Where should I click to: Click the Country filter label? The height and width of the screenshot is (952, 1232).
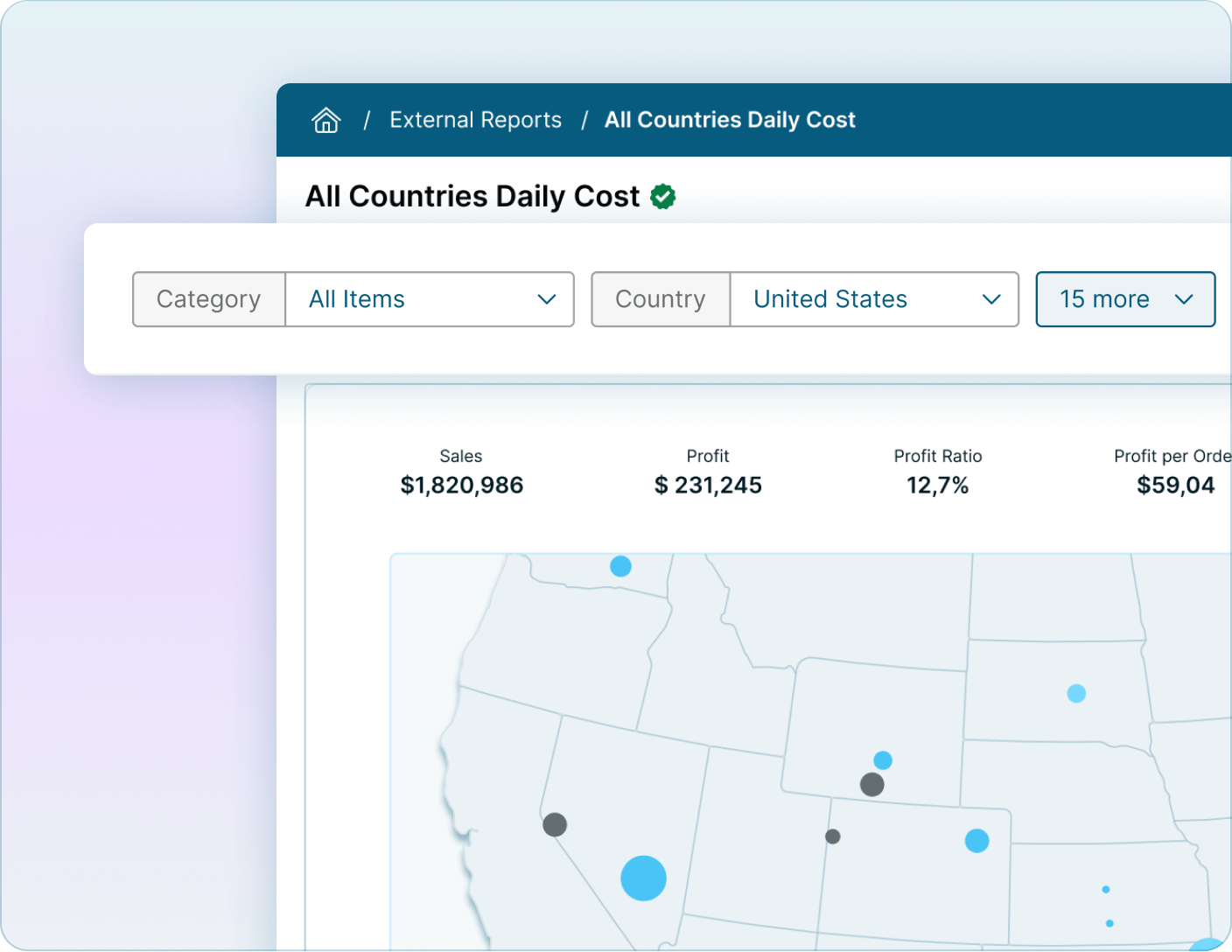click(x=661, y=299)
